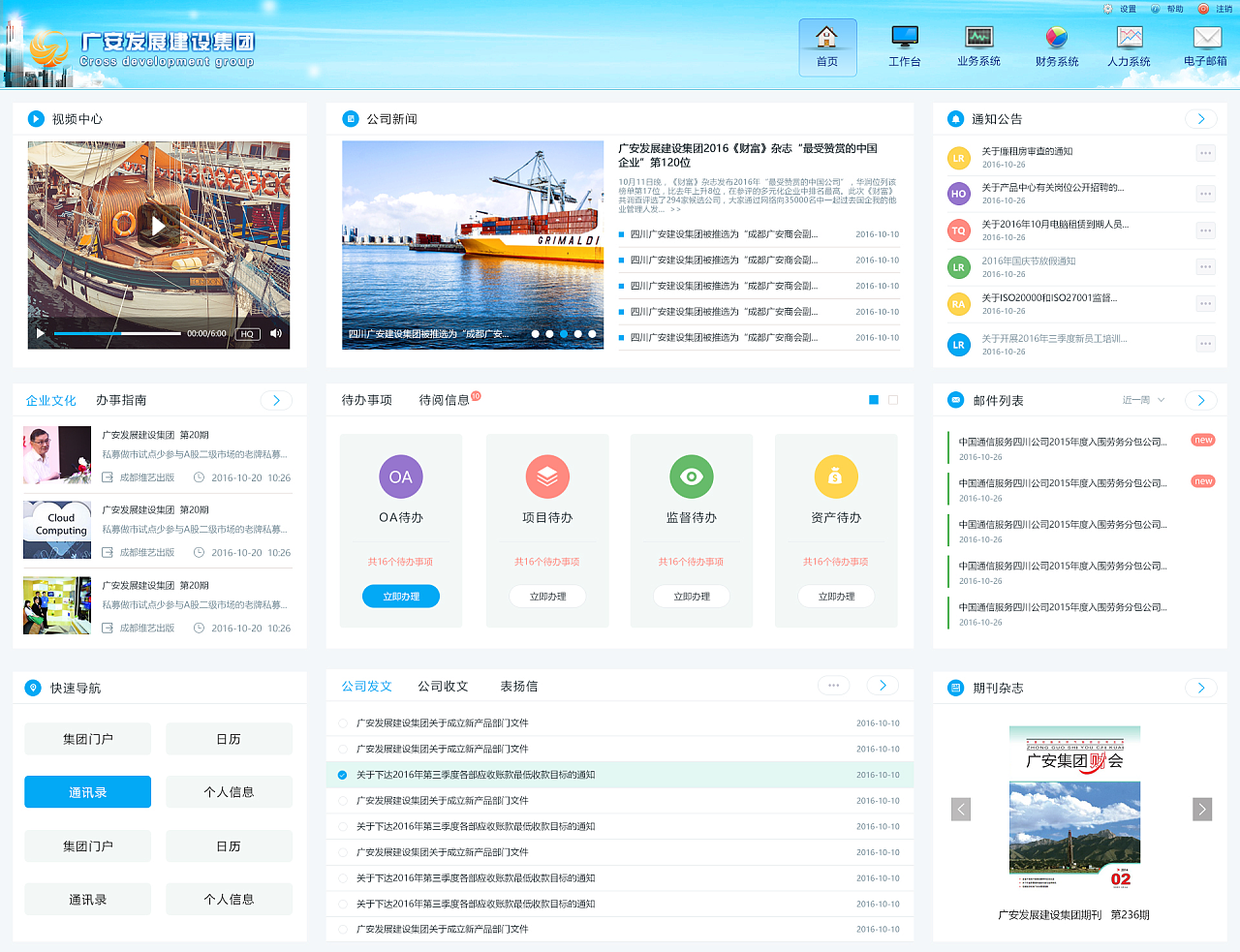Screen dimensions: 1240x952
Task: Open the 人力系统 icon
Action: pyautogui.click(x=1129, y=38)
